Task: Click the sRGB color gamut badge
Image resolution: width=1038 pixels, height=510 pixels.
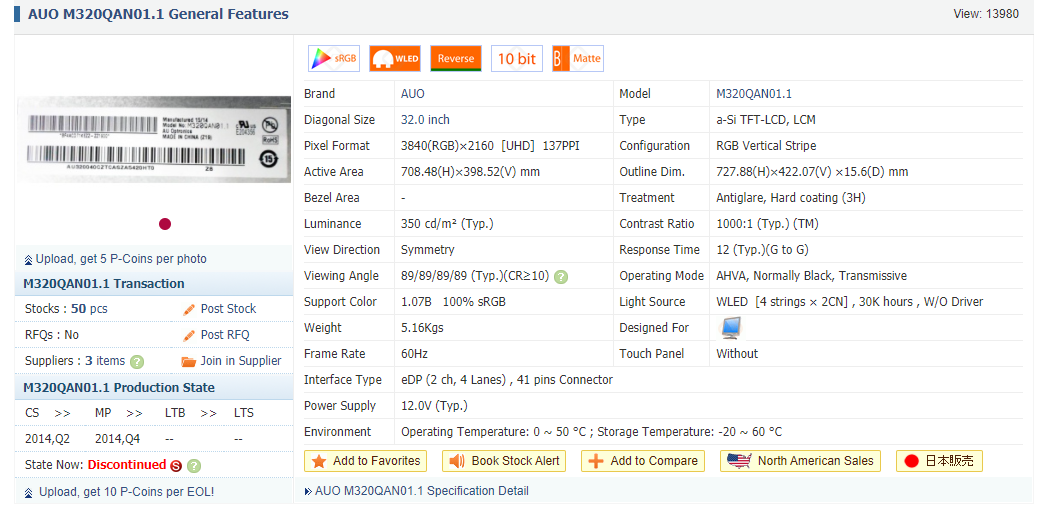Action: 334,58
